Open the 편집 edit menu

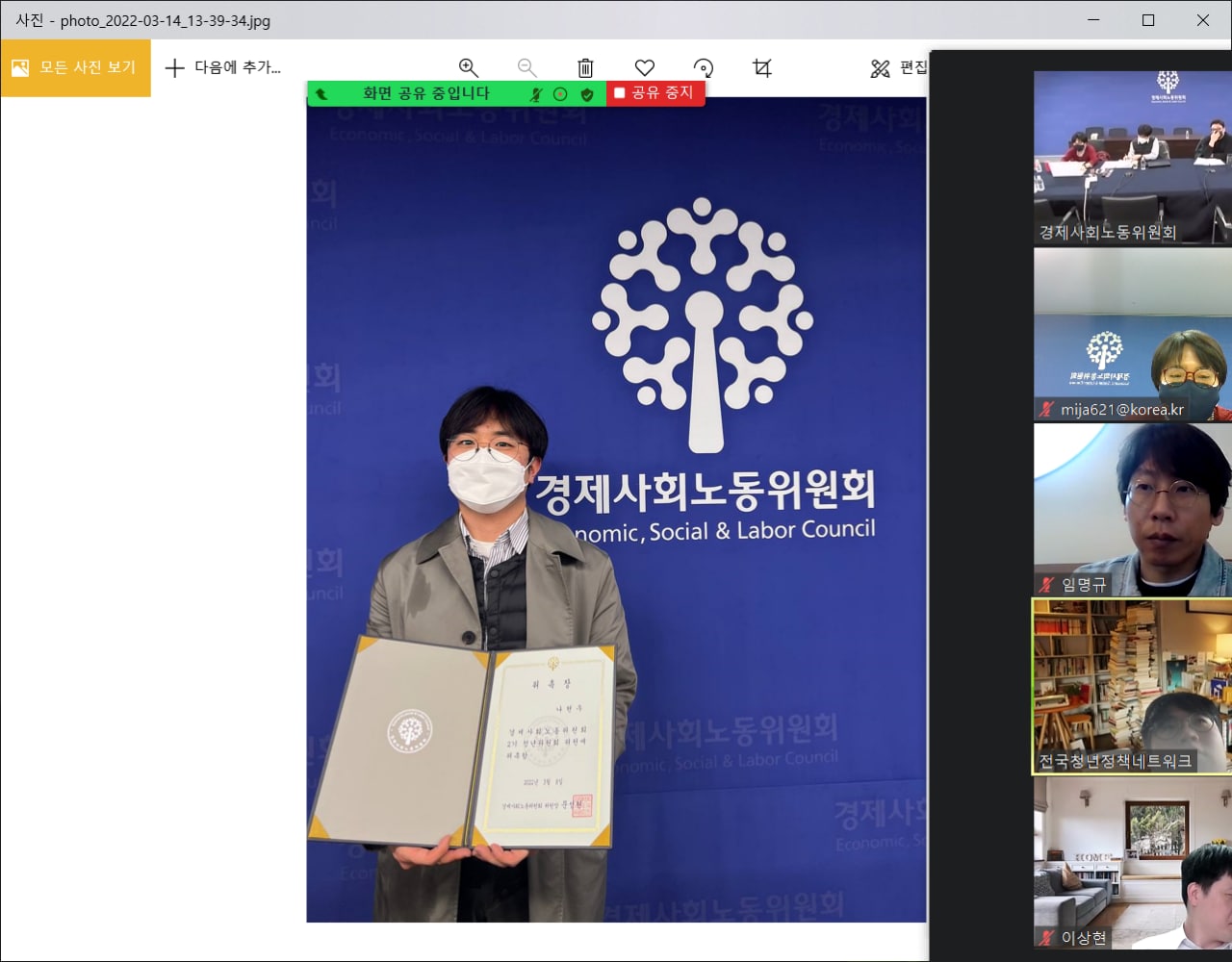click(899, 67)
